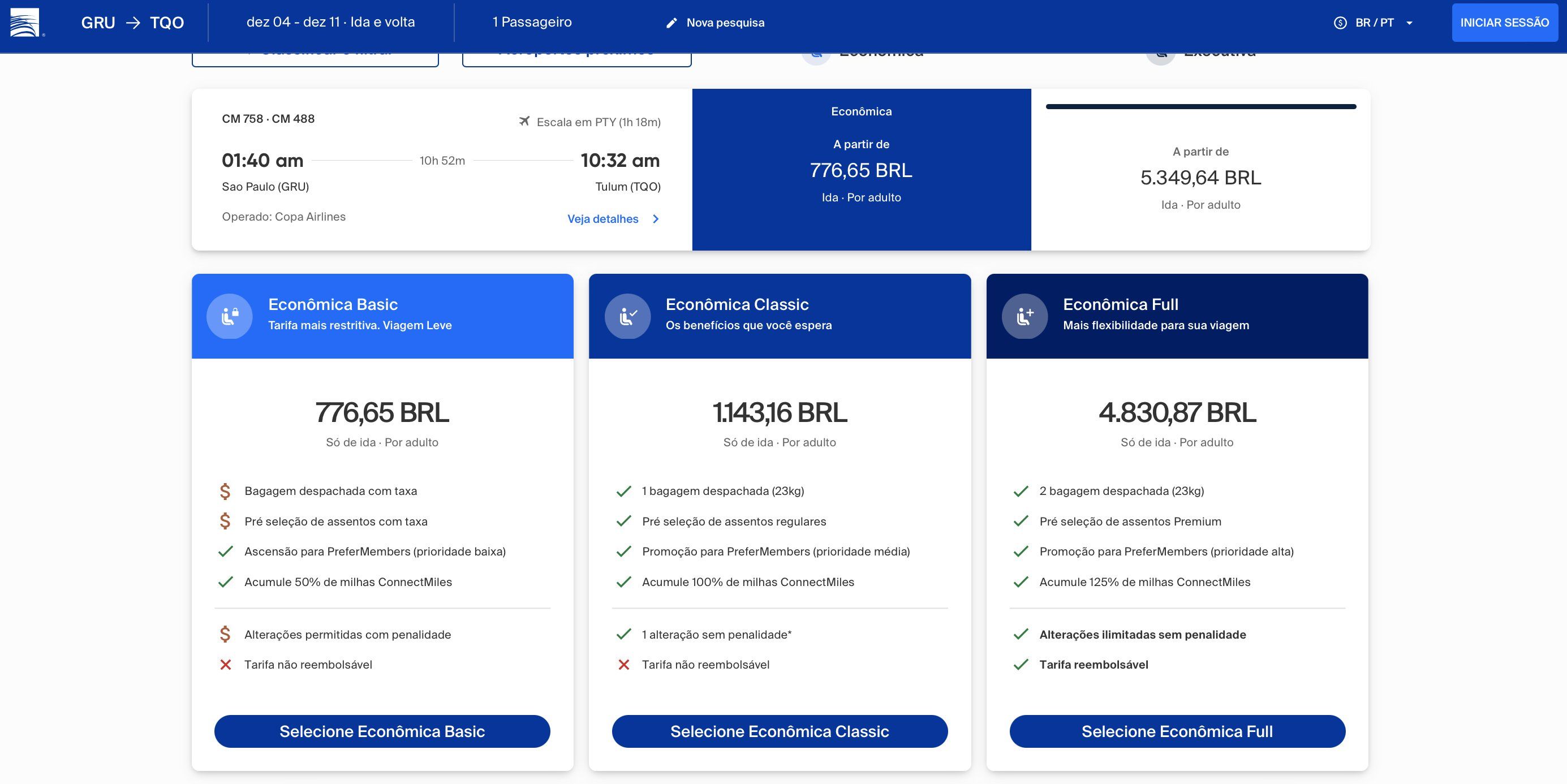The width and height of the screenshot is (1567, 784).
Task: Click Tulum (TQO) destination label
Action: [x=628, y=187]
